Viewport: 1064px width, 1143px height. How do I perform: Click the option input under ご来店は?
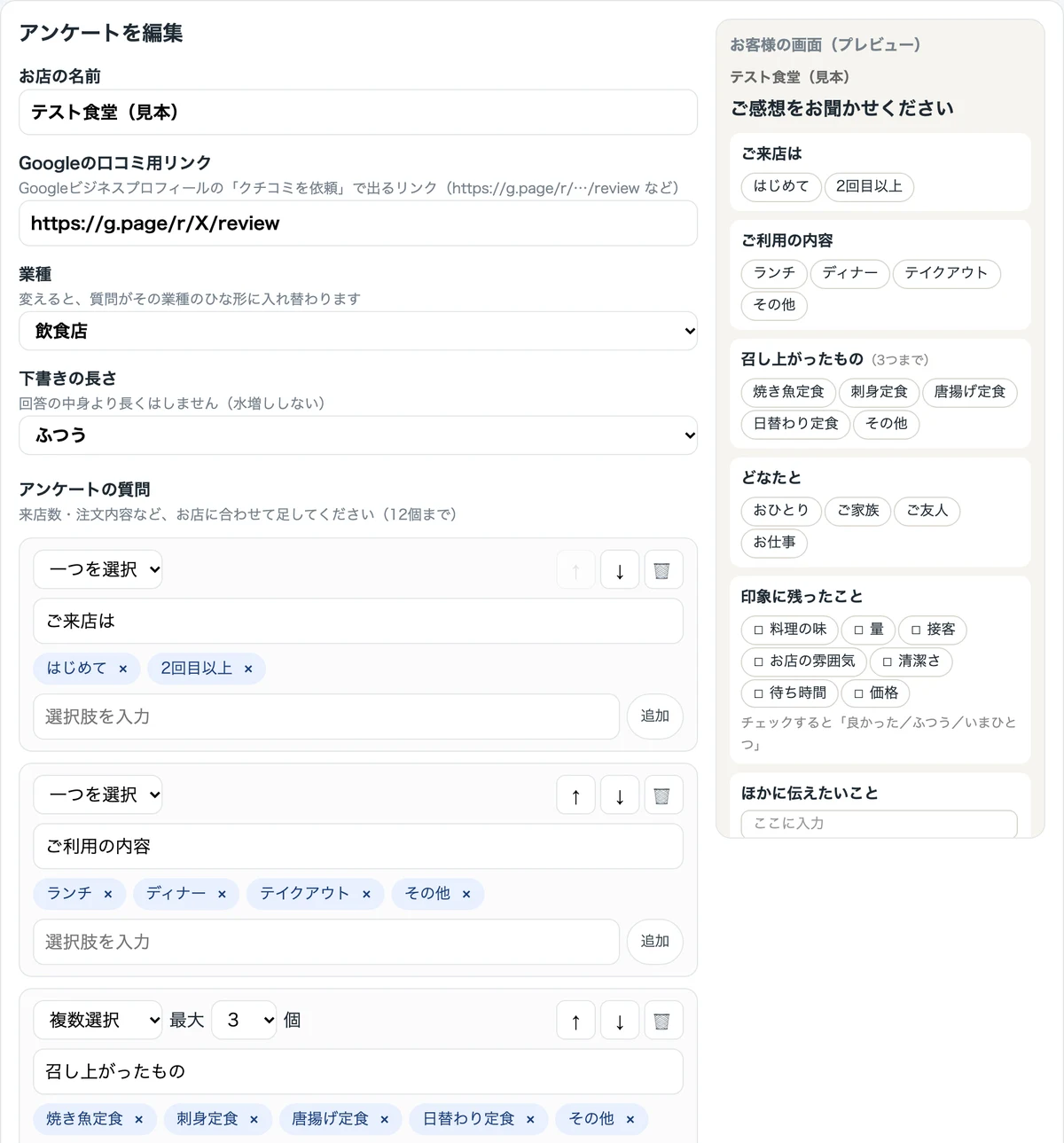click(326, 716)
